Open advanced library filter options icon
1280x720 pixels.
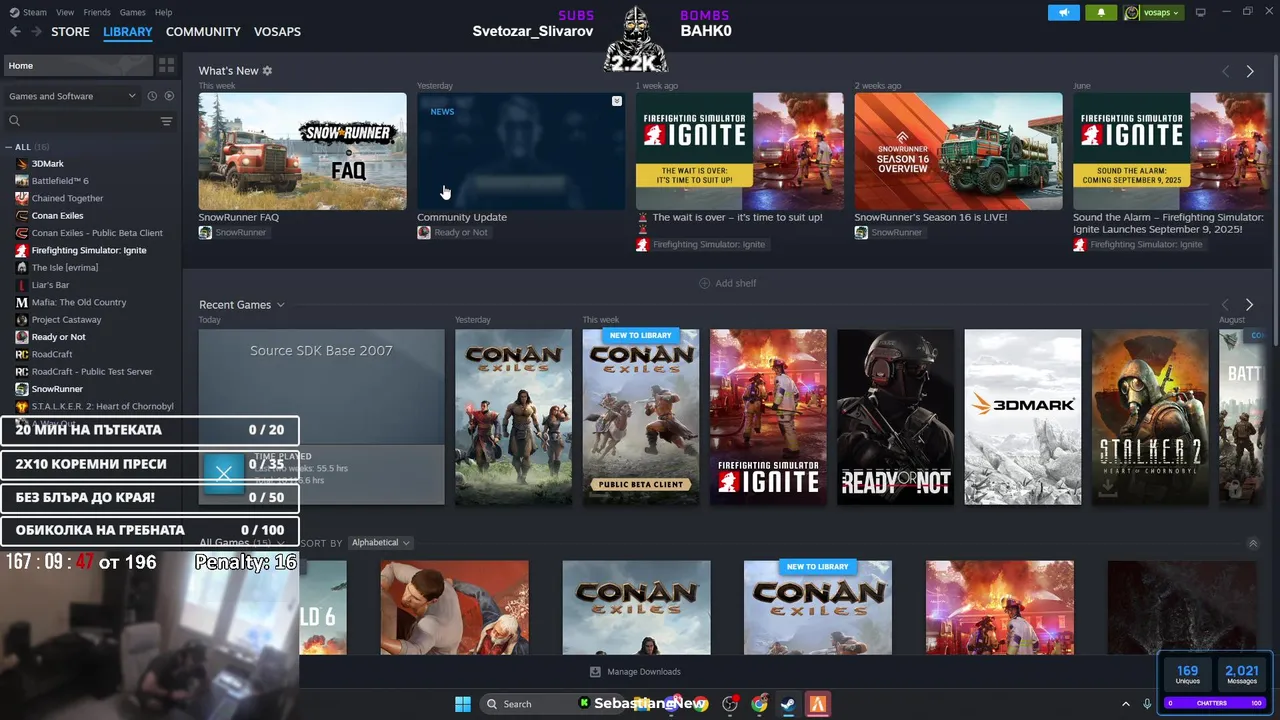point(166,121)
